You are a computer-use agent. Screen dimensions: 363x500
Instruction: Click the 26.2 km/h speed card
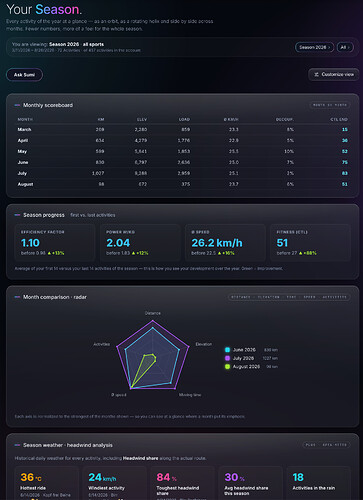(x=225, y=242)
